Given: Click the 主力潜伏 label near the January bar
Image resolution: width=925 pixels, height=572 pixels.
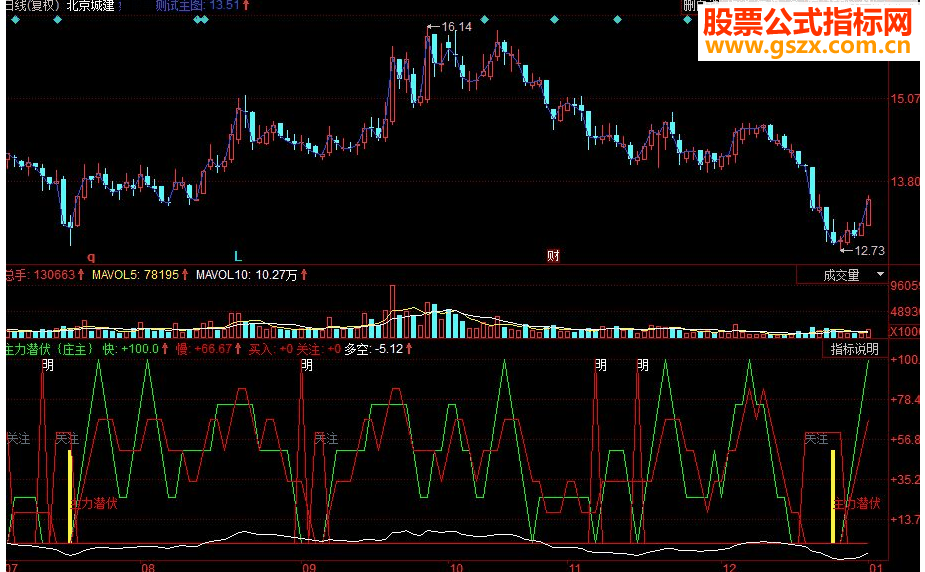Looking at the screenshot, I should (857, 503).
